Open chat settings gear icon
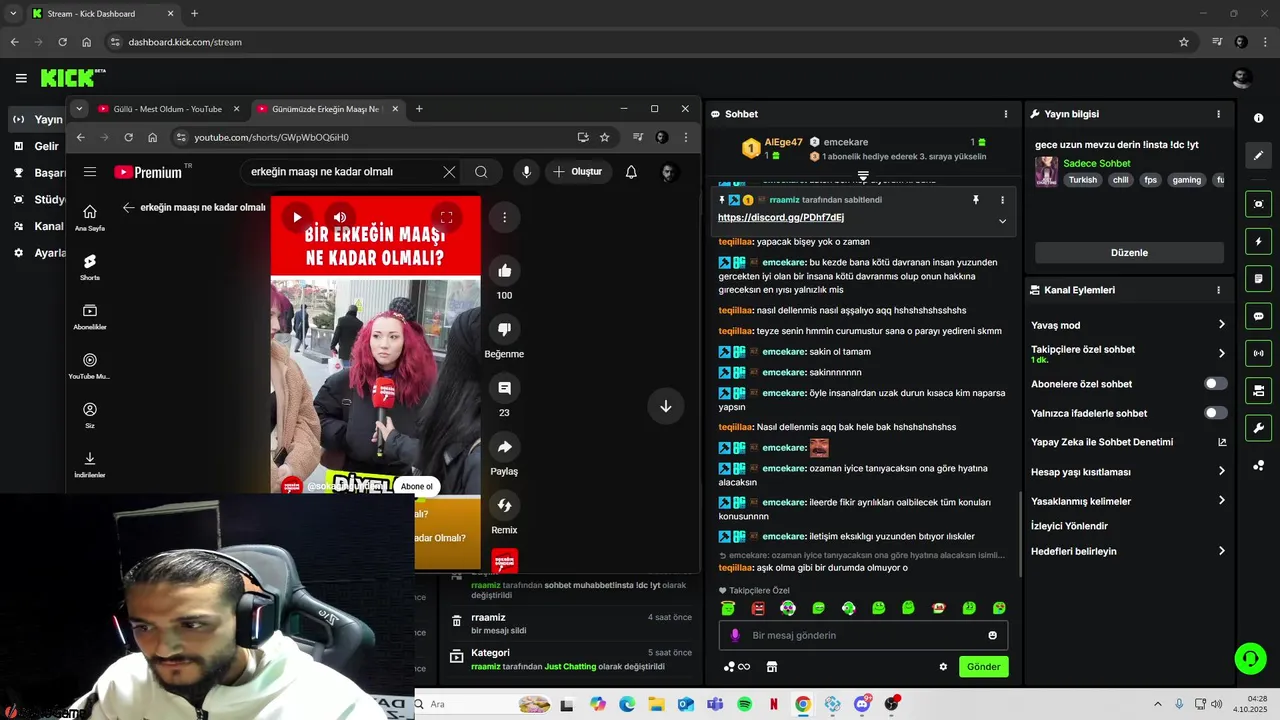Viewport: 1280px width, 720px height. [x=942, y=667]
